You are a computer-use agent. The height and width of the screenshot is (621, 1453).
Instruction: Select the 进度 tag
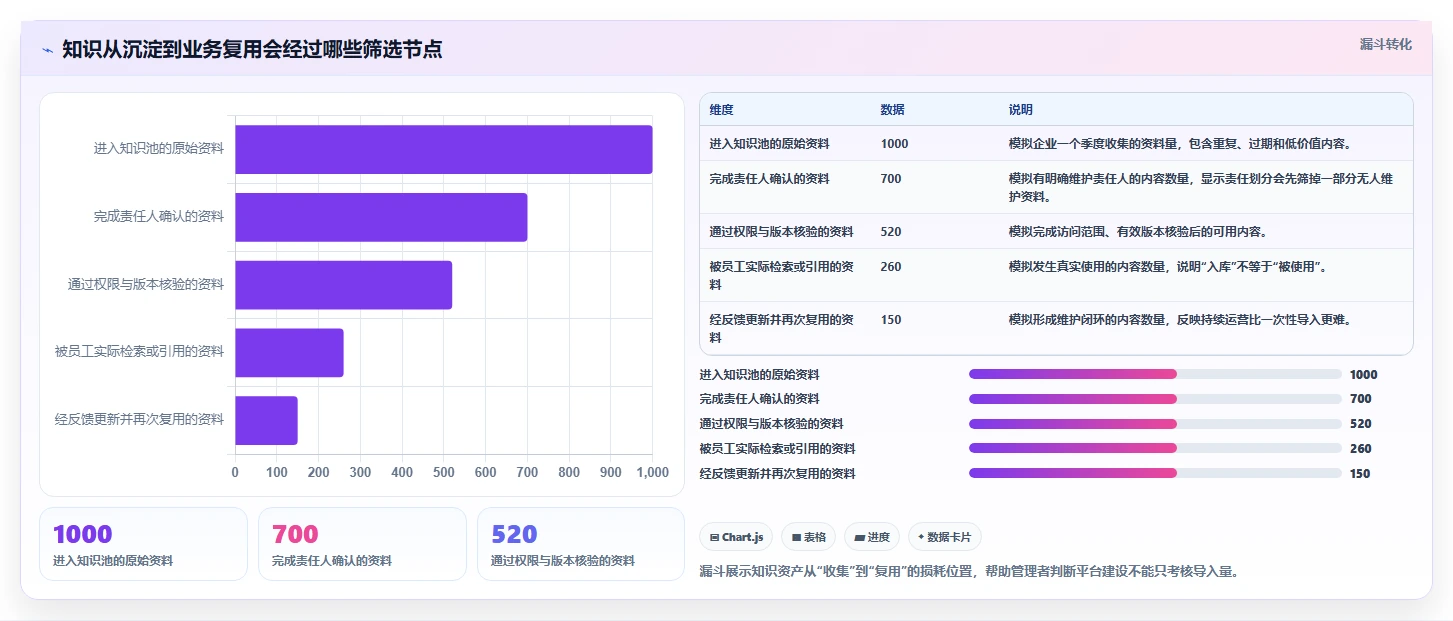click(872, 537)
